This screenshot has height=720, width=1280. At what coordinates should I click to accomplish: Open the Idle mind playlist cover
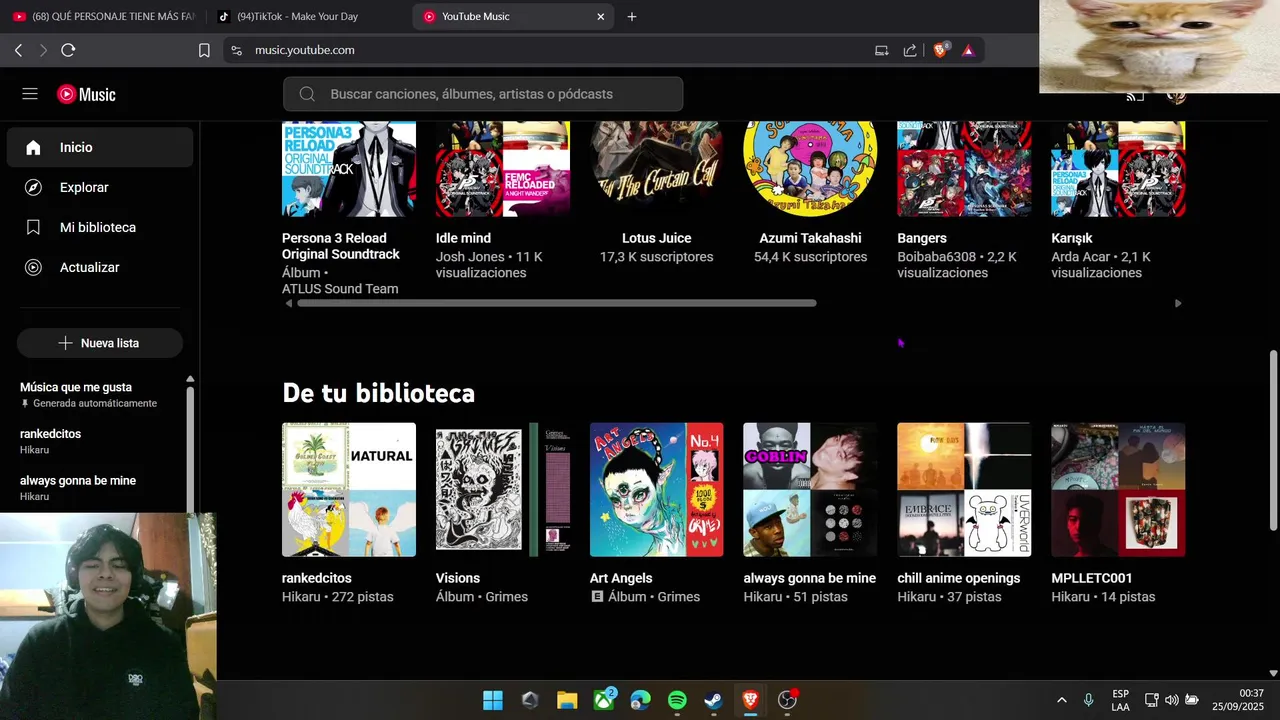[503, 169]
